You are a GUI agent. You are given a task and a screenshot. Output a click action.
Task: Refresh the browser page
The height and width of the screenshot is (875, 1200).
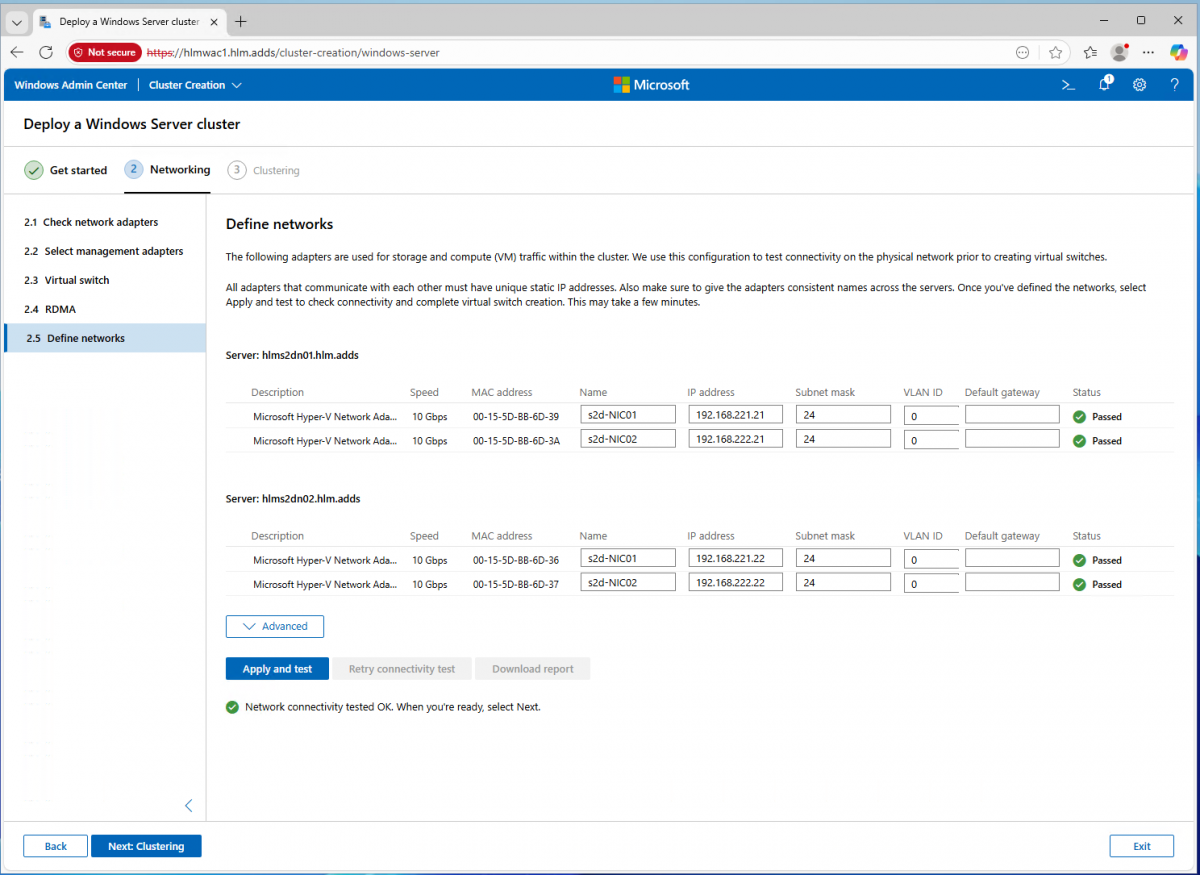pos(46,52)
